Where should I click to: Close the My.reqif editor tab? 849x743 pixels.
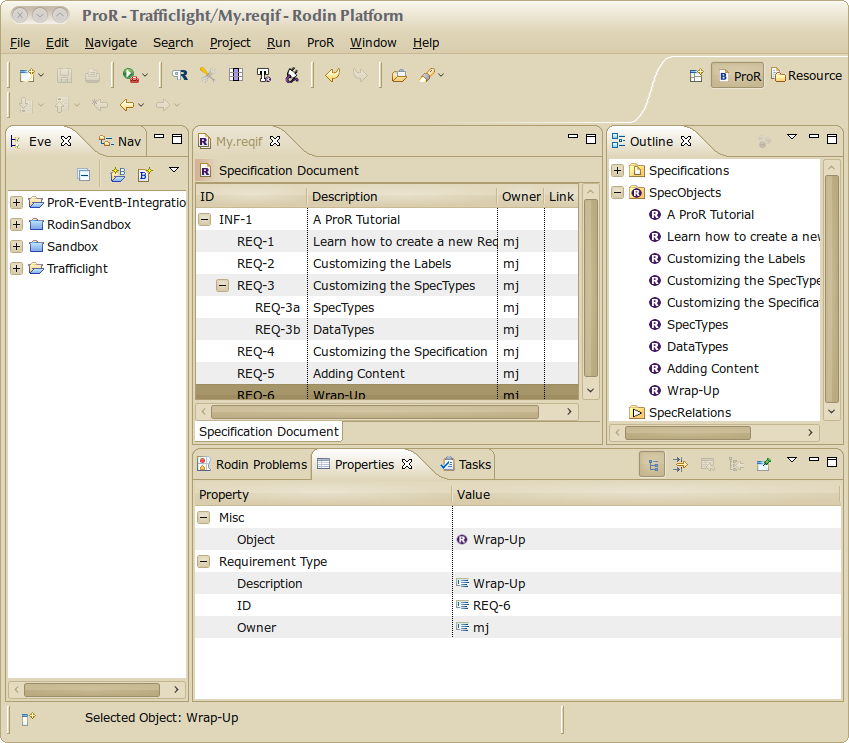tap(275, 141)
